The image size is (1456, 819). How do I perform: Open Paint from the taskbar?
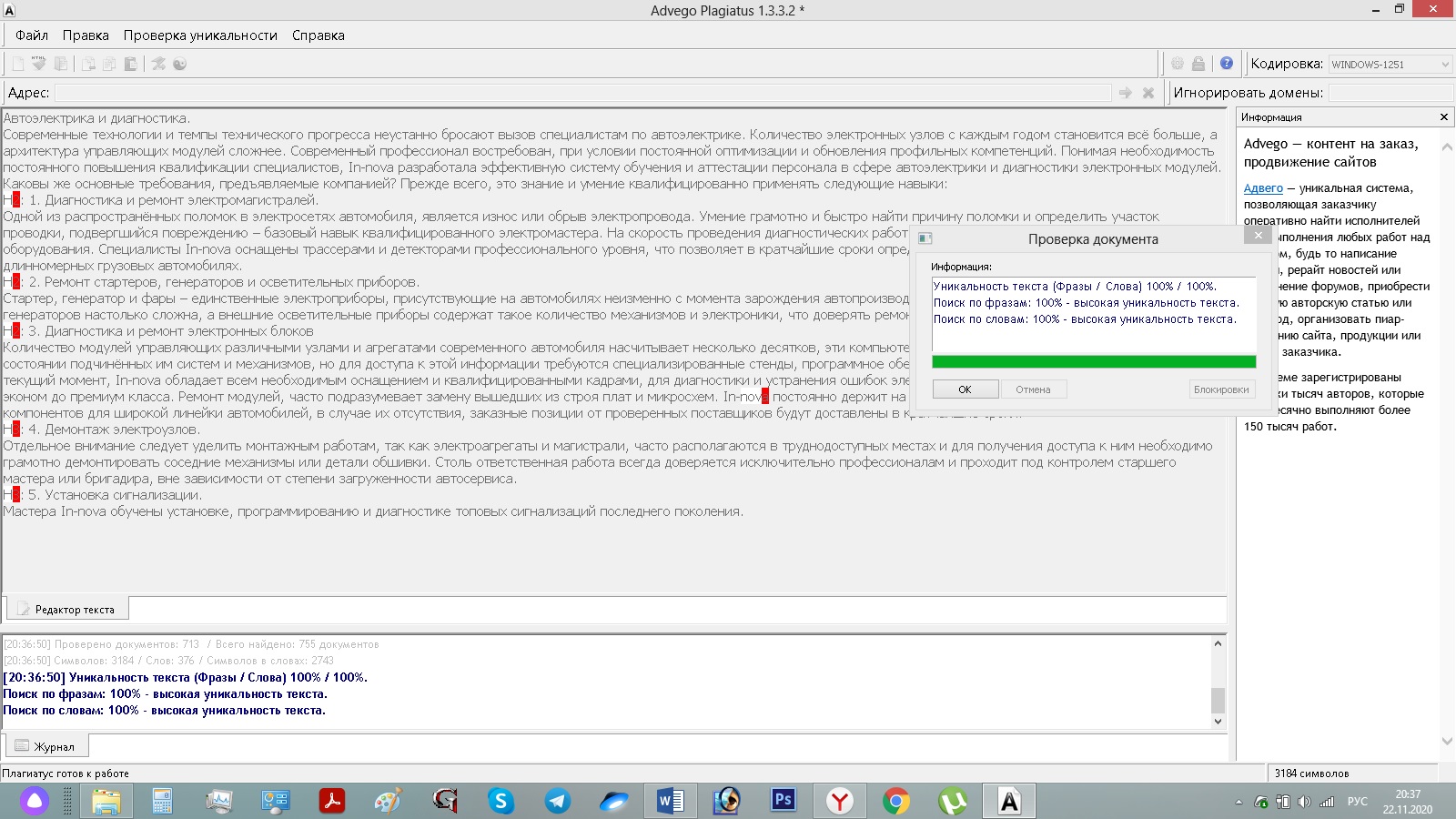click(388, 801)
